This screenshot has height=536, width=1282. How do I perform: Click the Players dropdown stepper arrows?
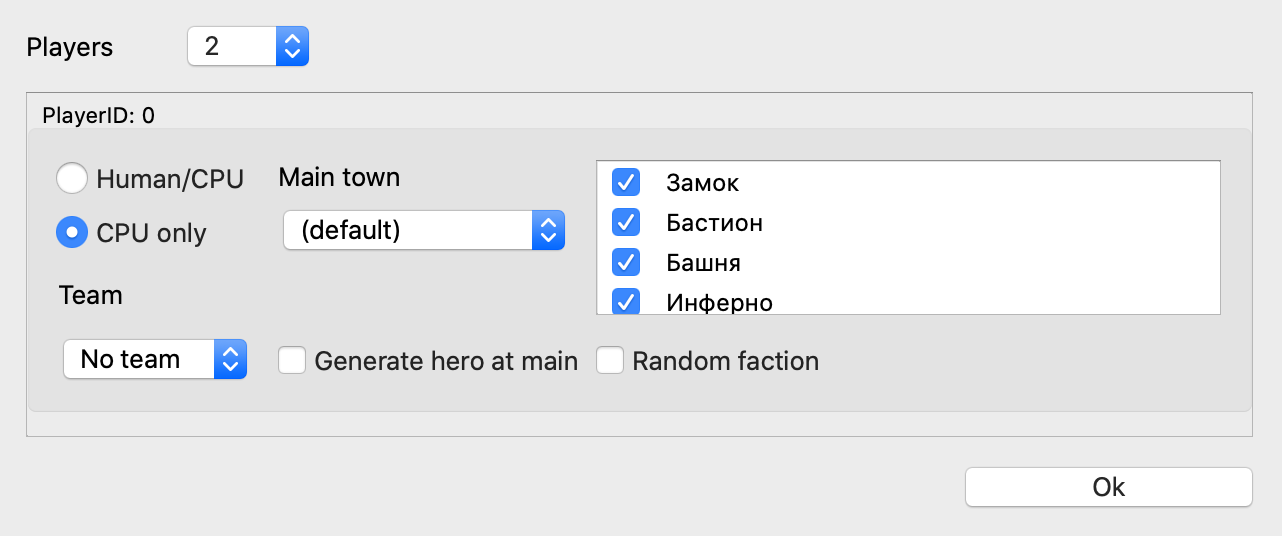click(x=292, y=46)
